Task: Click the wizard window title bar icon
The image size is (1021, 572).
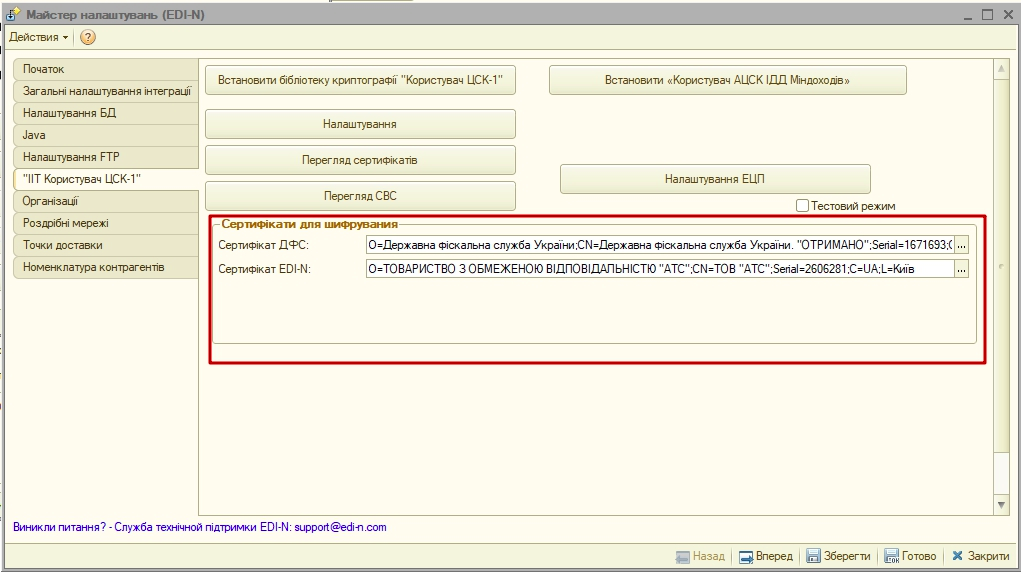Action: 13,14
